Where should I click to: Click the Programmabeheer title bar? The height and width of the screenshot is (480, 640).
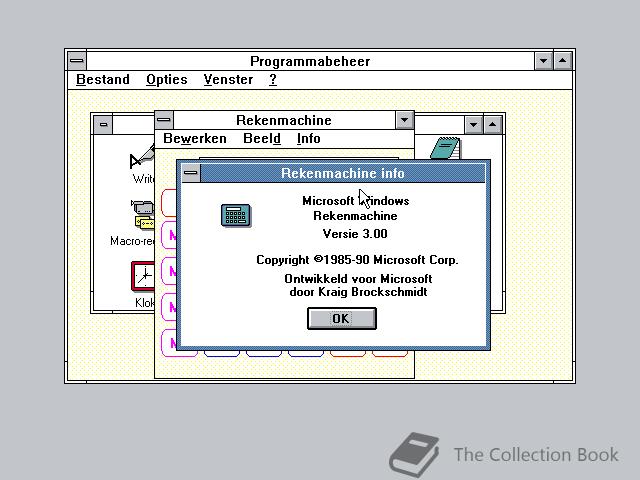[x=310, y=61]
